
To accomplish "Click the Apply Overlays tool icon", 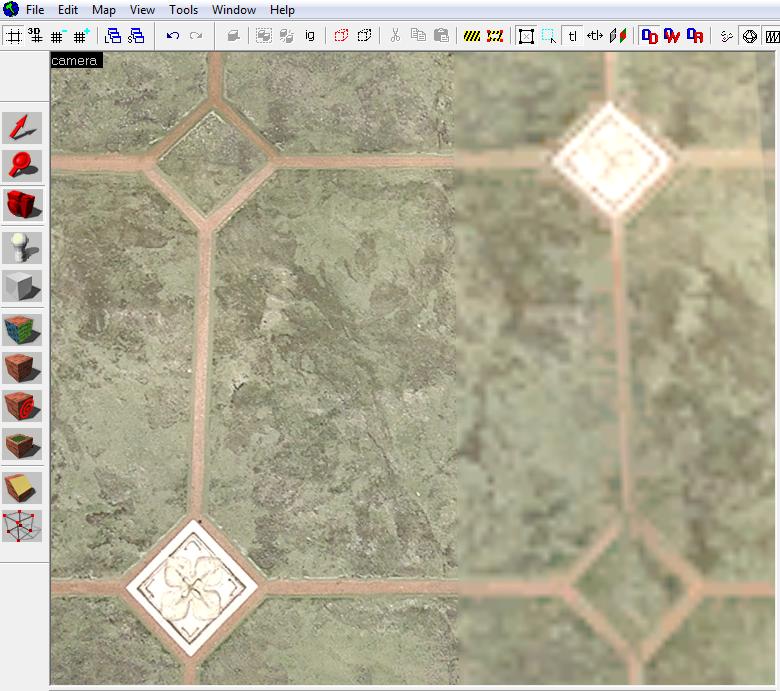I will click(x=22, y=443).
